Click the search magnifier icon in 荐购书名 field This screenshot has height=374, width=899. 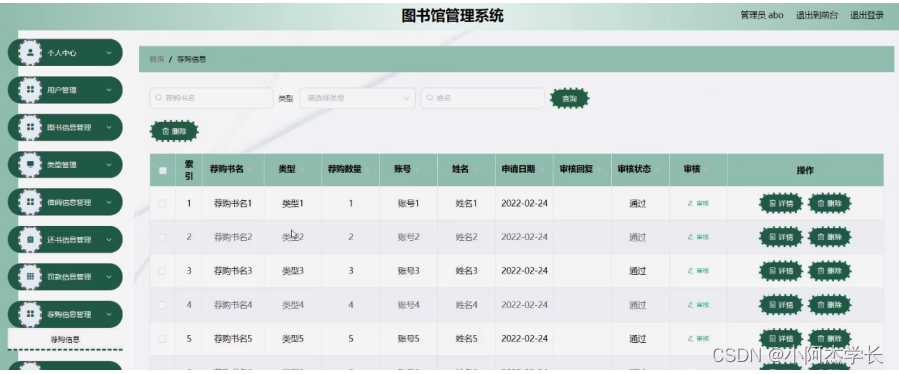tap(159, 98)
